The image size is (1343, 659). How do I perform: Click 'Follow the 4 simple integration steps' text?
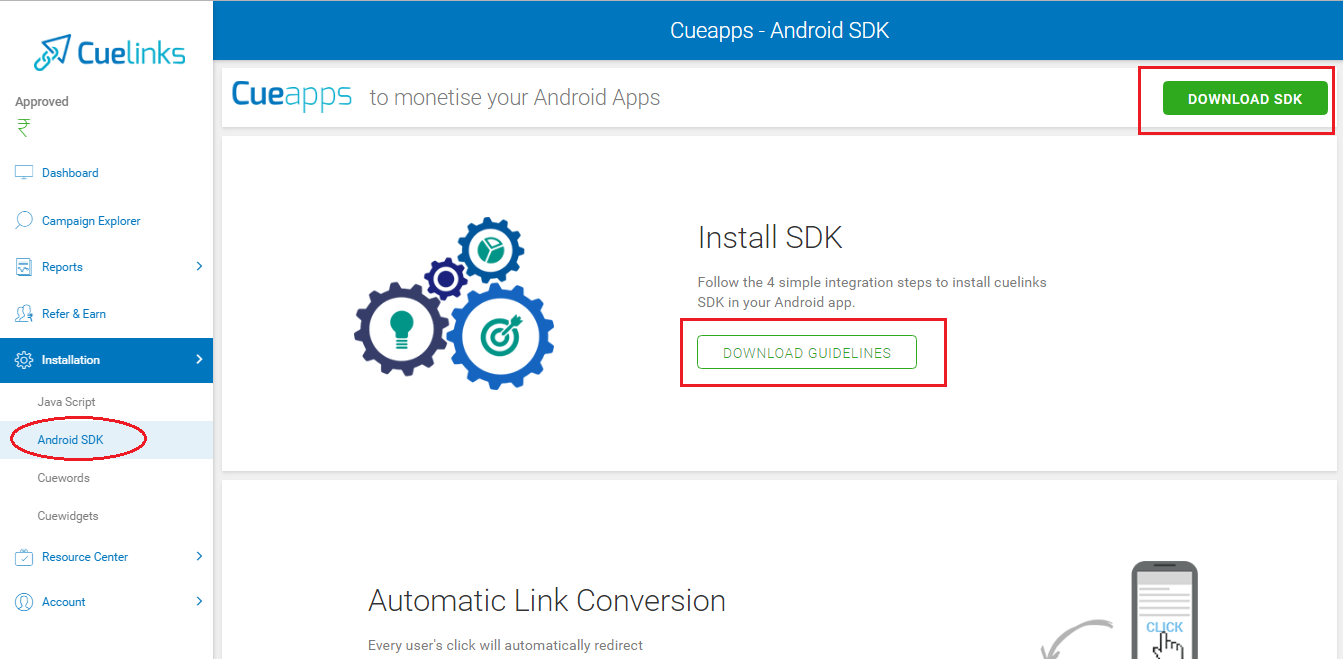tap(872, 292)
